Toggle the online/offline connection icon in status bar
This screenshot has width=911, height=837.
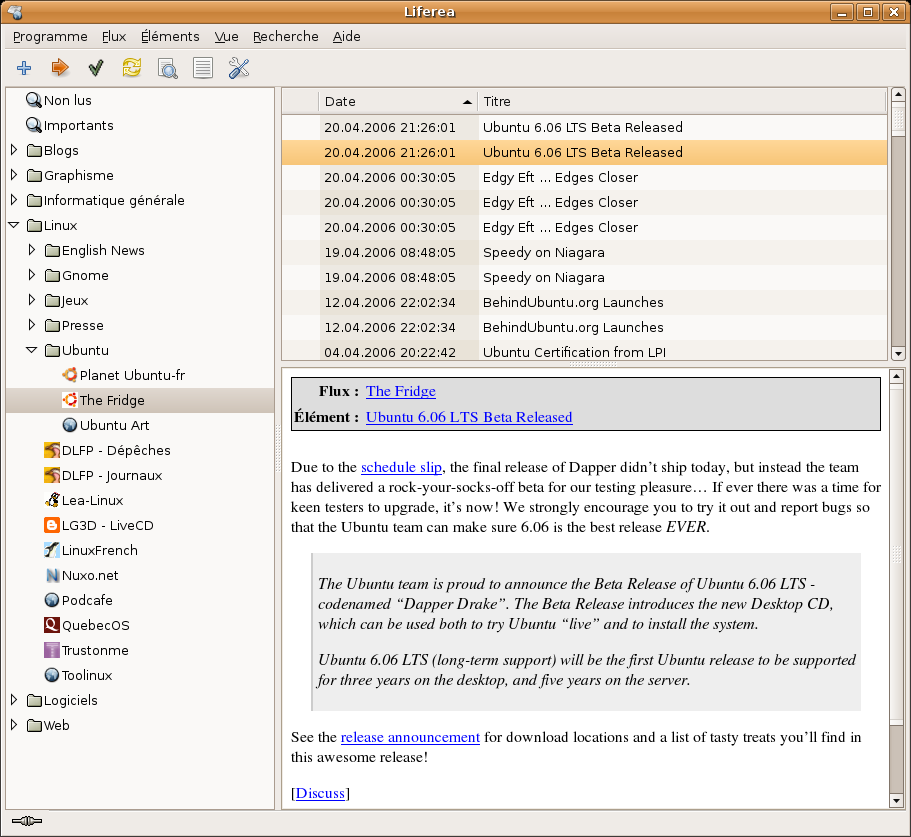coord(26,821)
